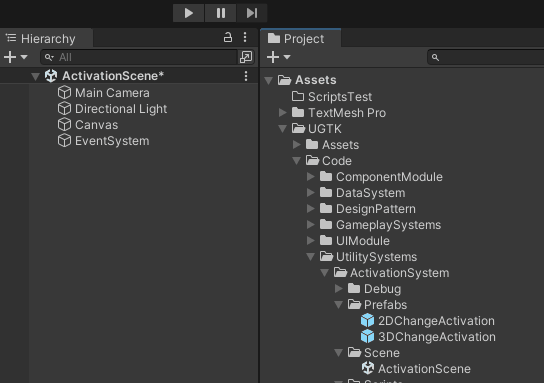
Task: Collapse the Prefabs folder
Action: point(339,305)
